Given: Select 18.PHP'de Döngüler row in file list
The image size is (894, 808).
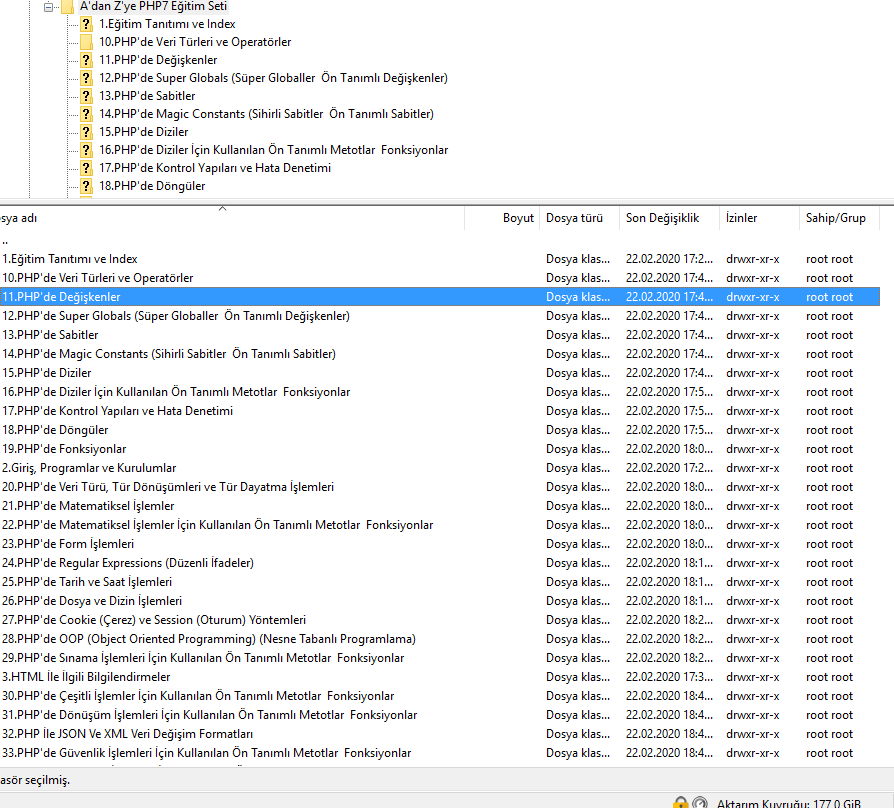Looking at the screenshot, I should click(440, 430).
